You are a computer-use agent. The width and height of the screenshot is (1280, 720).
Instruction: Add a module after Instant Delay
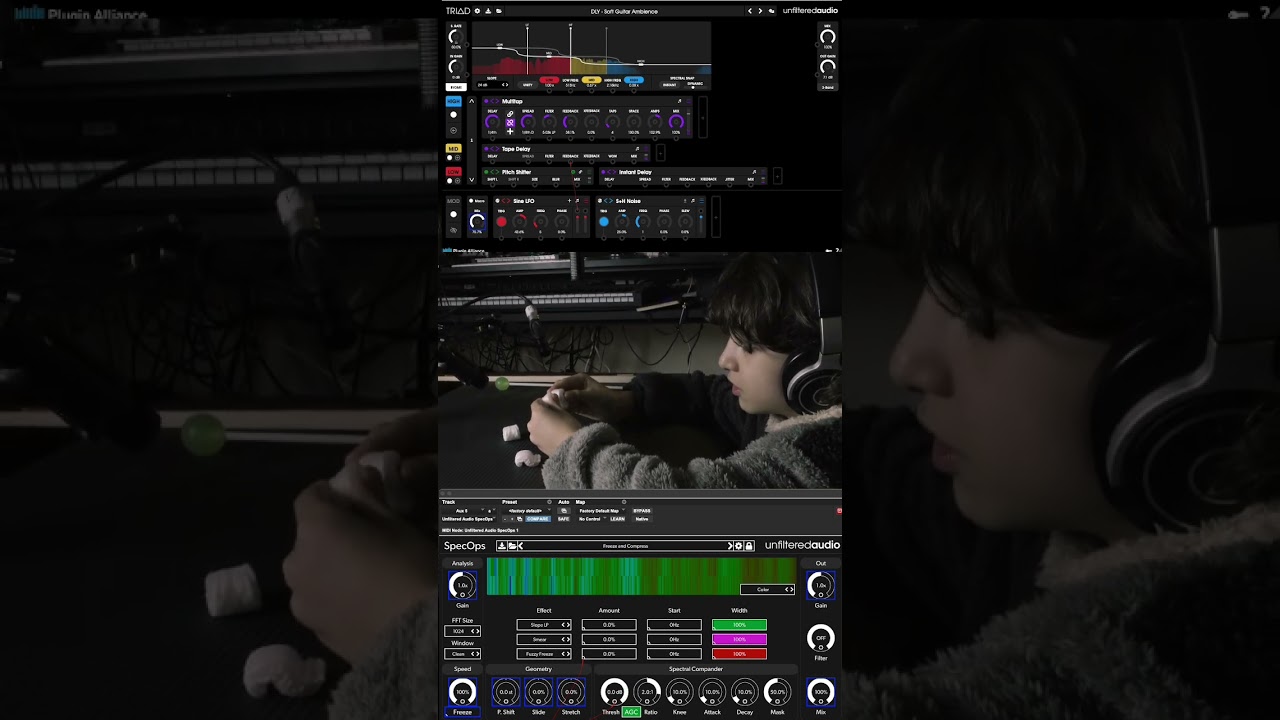(777, 176)
